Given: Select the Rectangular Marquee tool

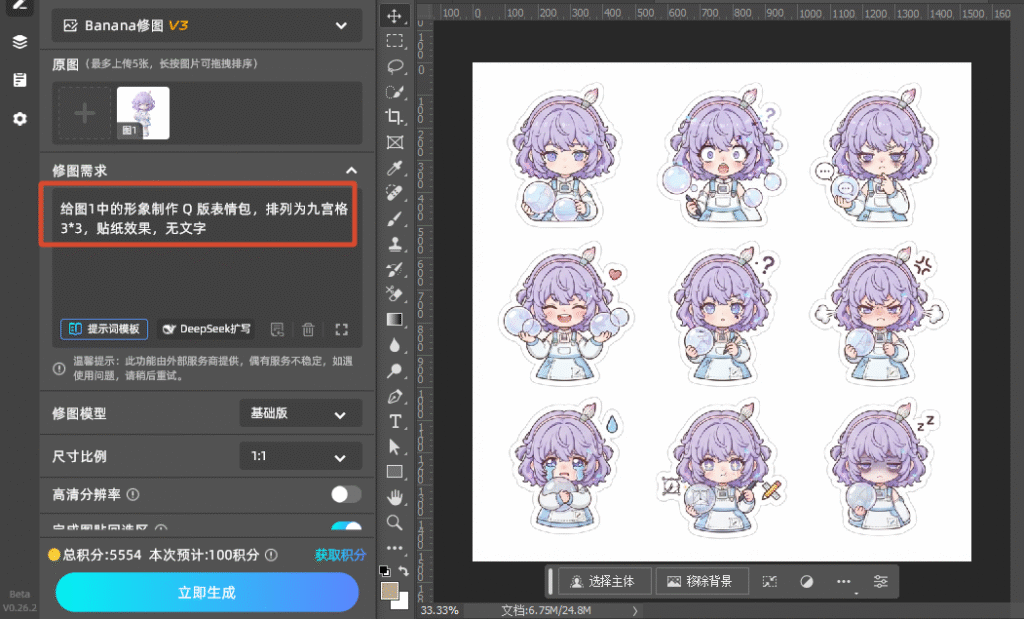Looking at the screenshot, I should pos(394,41).
